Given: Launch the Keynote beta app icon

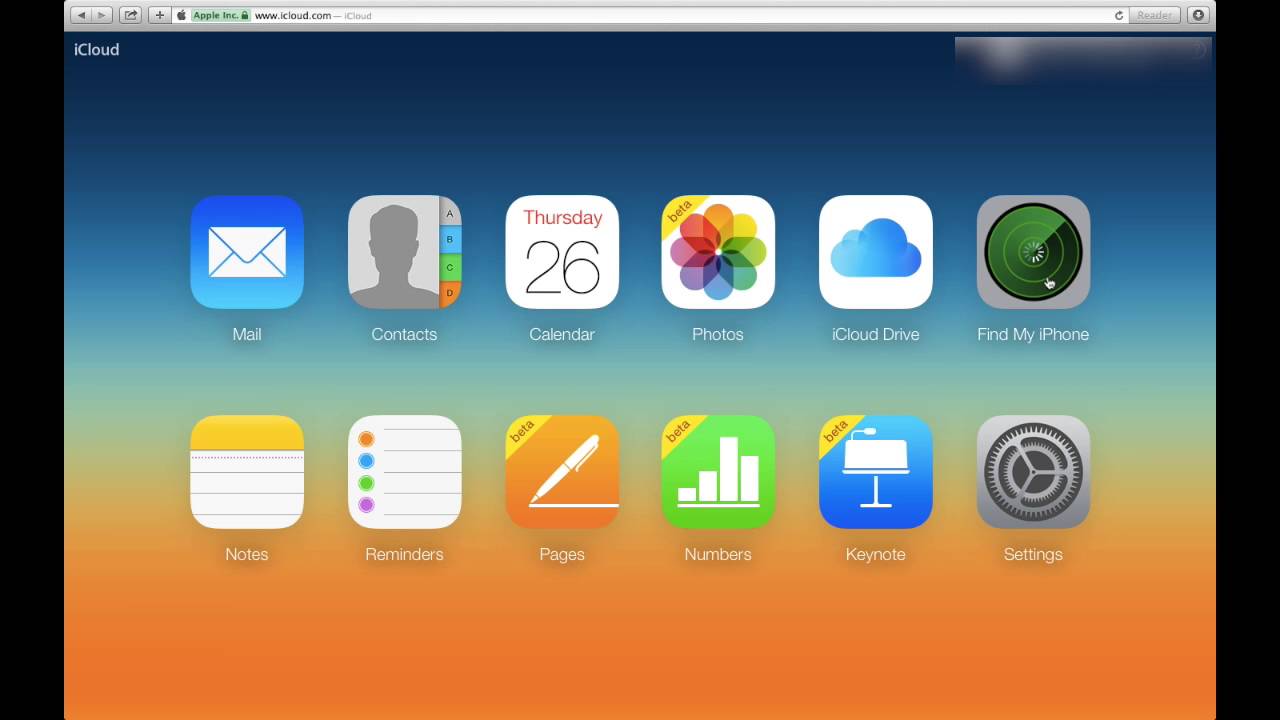Looking at the screenshot, I should pos(876,472).
